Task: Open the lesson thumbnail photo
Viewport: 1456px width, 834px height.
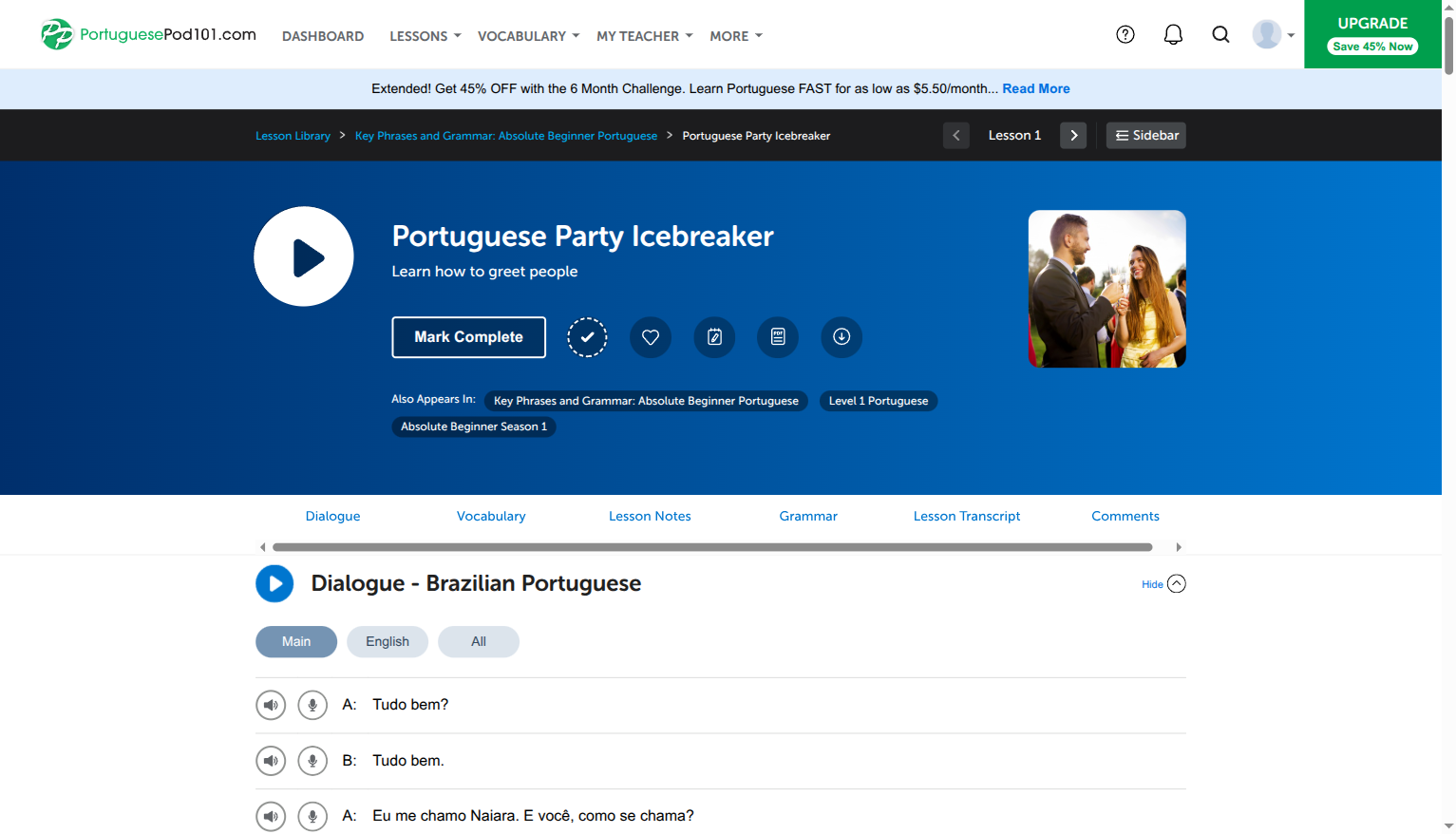Action: pos(1107,289)
